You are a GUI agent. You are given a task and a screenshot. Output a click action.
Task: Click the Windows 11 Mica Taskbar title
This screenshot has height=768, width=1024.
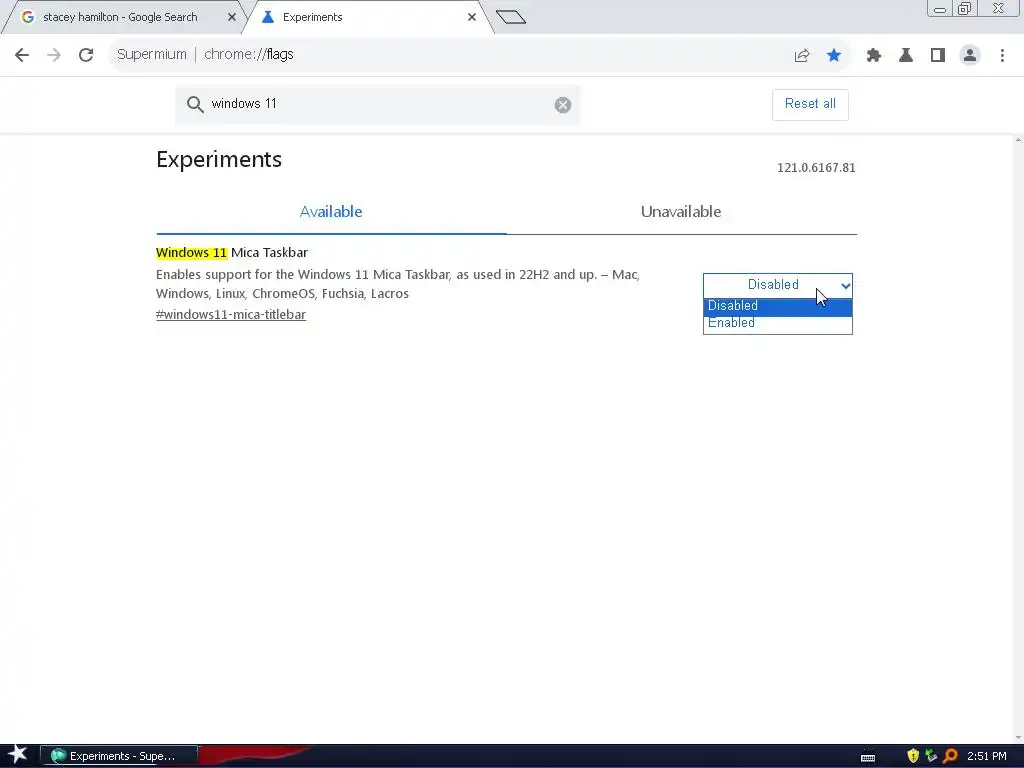tap(232, 253)
